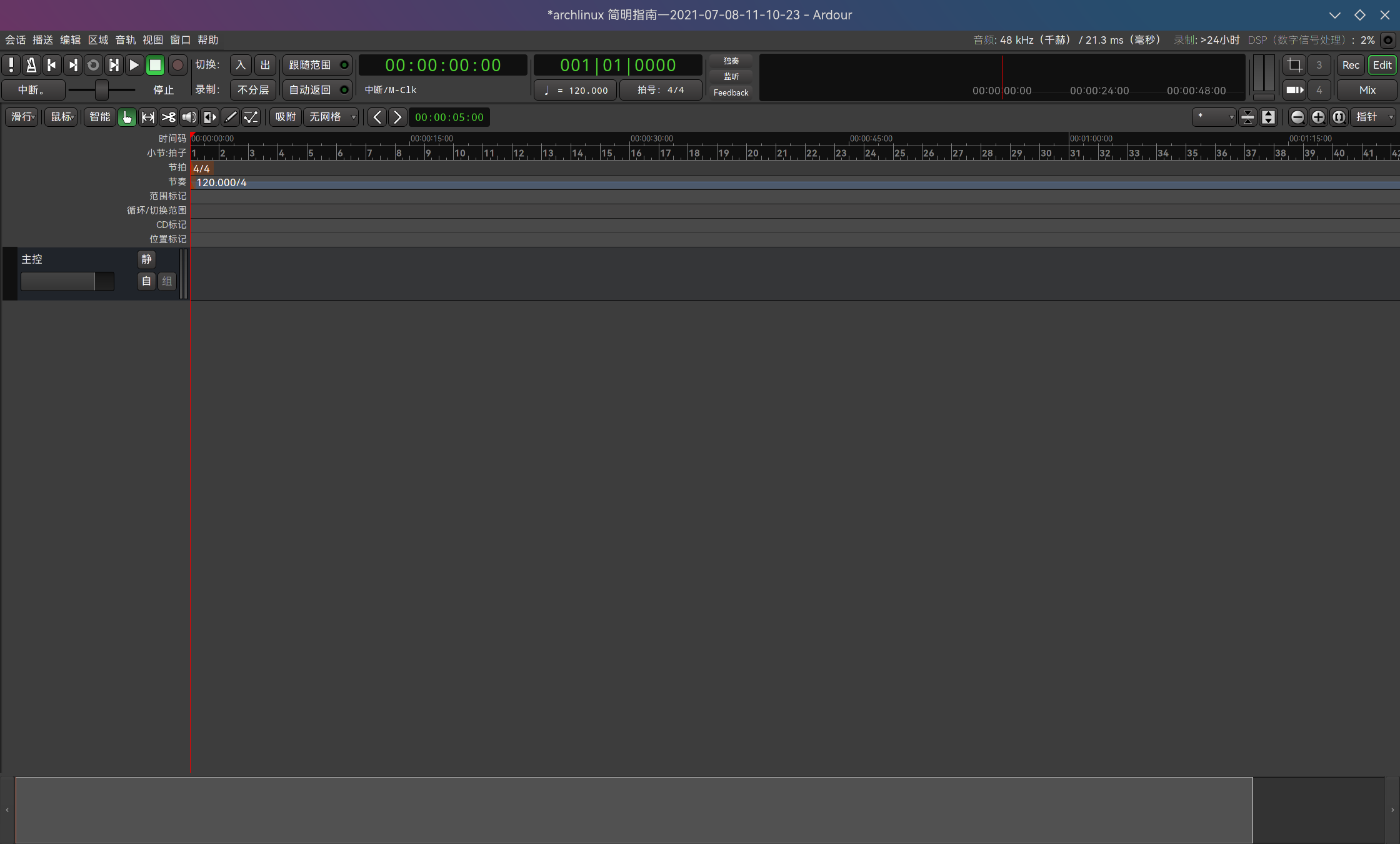This screenshot has height=844, width=1400.
Task: Expand the 指针 zoom focus dropdown
Action: [x=1372, y=117]
